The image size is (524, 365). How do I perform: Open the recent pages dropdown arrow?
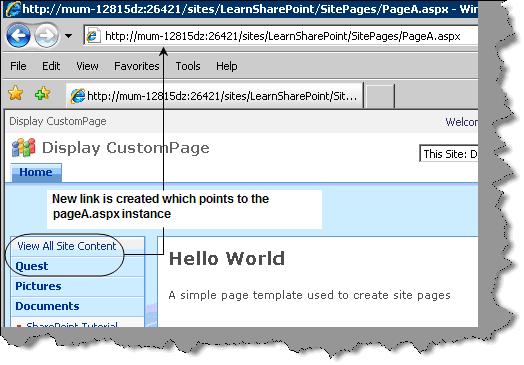click(x=69, y=35)
